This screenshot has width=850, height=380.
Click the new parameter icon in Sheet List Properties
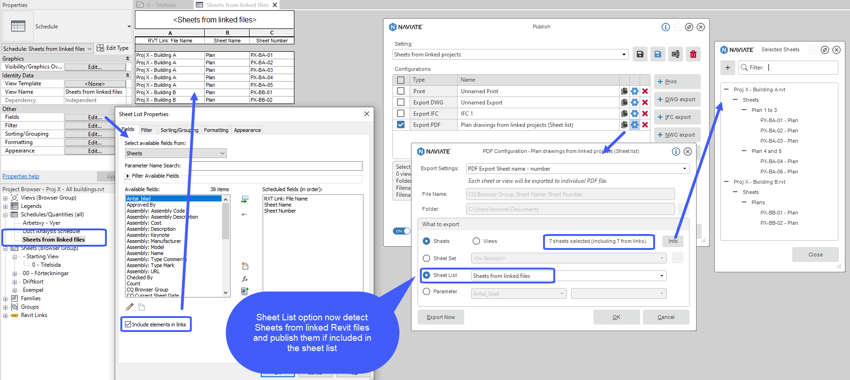[x=244, y=266]
